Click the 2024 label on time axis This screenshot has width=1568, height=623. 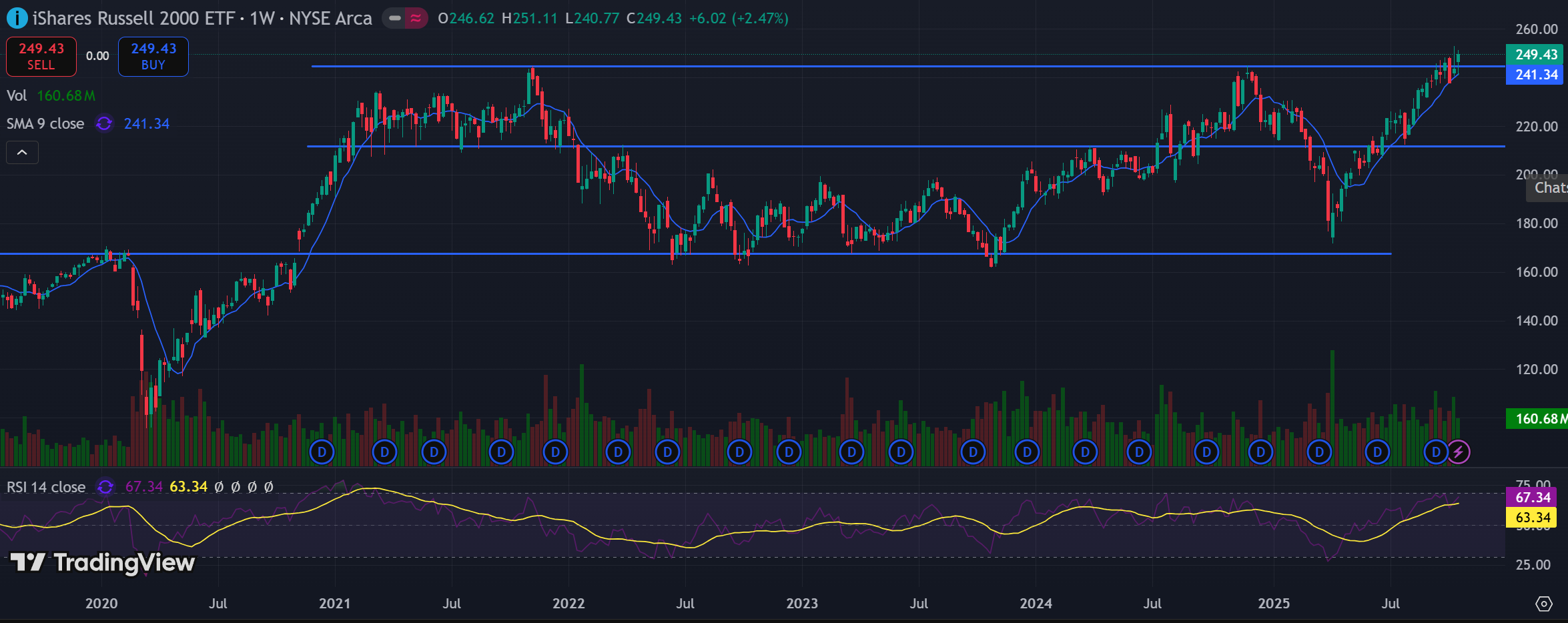pyautogui.click(x=1036, y=604)
